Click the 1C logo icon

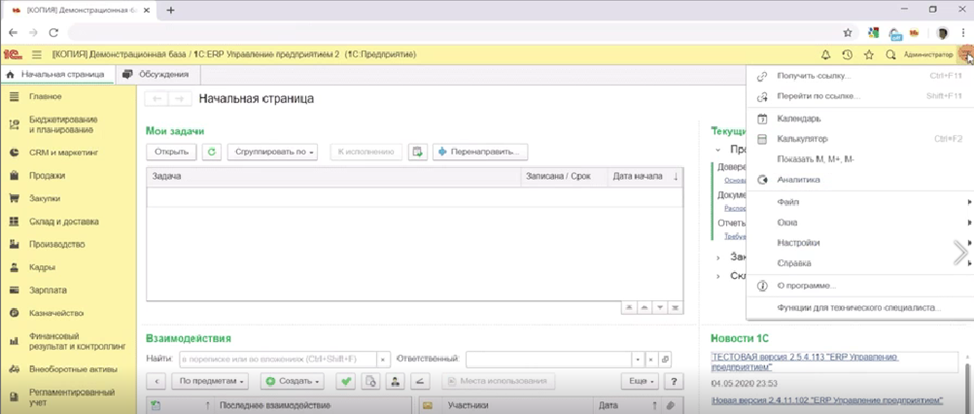pos(12,55)
